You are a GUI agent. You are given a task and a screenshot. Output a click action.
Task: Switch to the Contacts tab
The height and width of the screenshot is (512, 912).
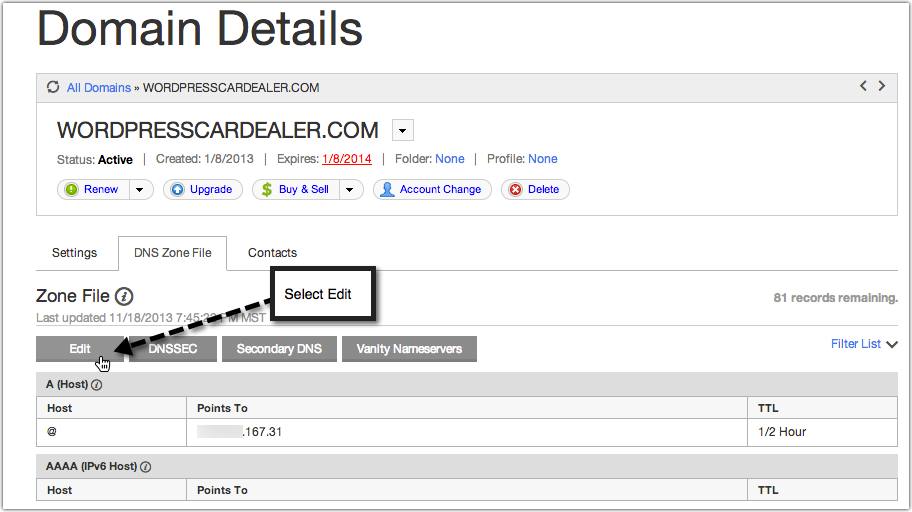click(272, 253)
